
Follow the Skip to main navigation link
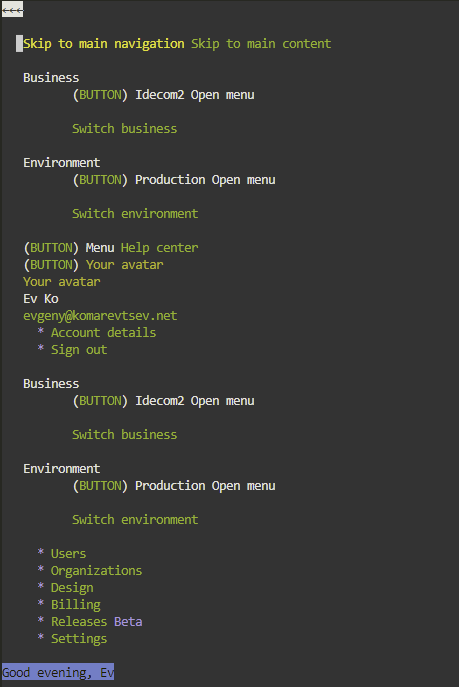[x=104, y=44]
